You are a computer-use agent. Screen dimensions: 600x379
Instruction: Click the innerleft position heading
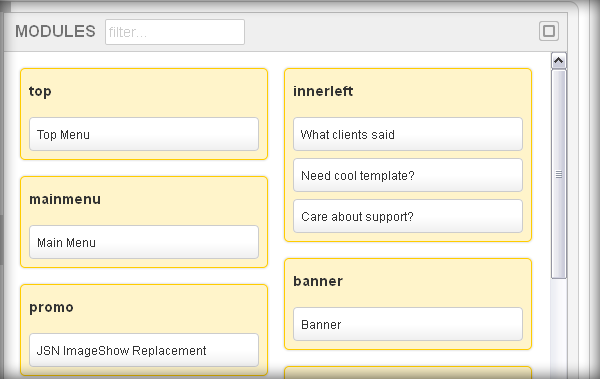(323, 91)
